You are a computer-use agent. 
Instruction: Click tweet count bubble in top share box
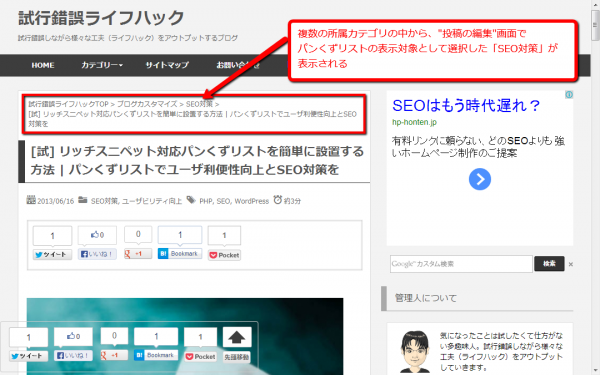coord(52,236)
